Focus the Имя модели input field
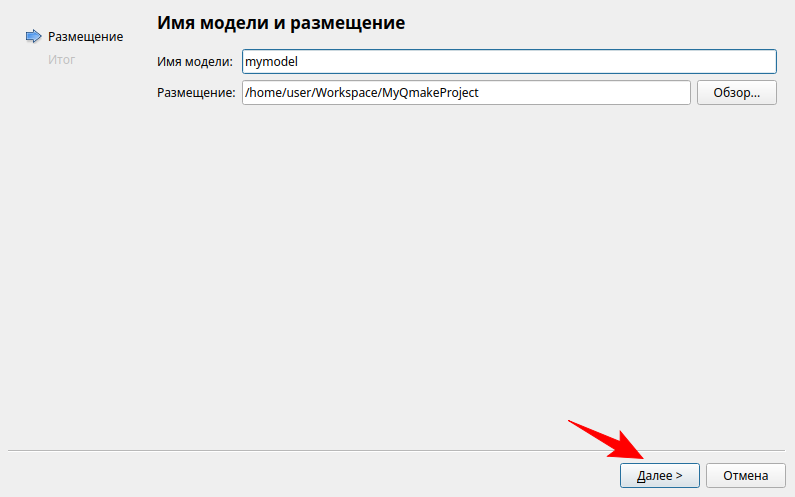 508,62
